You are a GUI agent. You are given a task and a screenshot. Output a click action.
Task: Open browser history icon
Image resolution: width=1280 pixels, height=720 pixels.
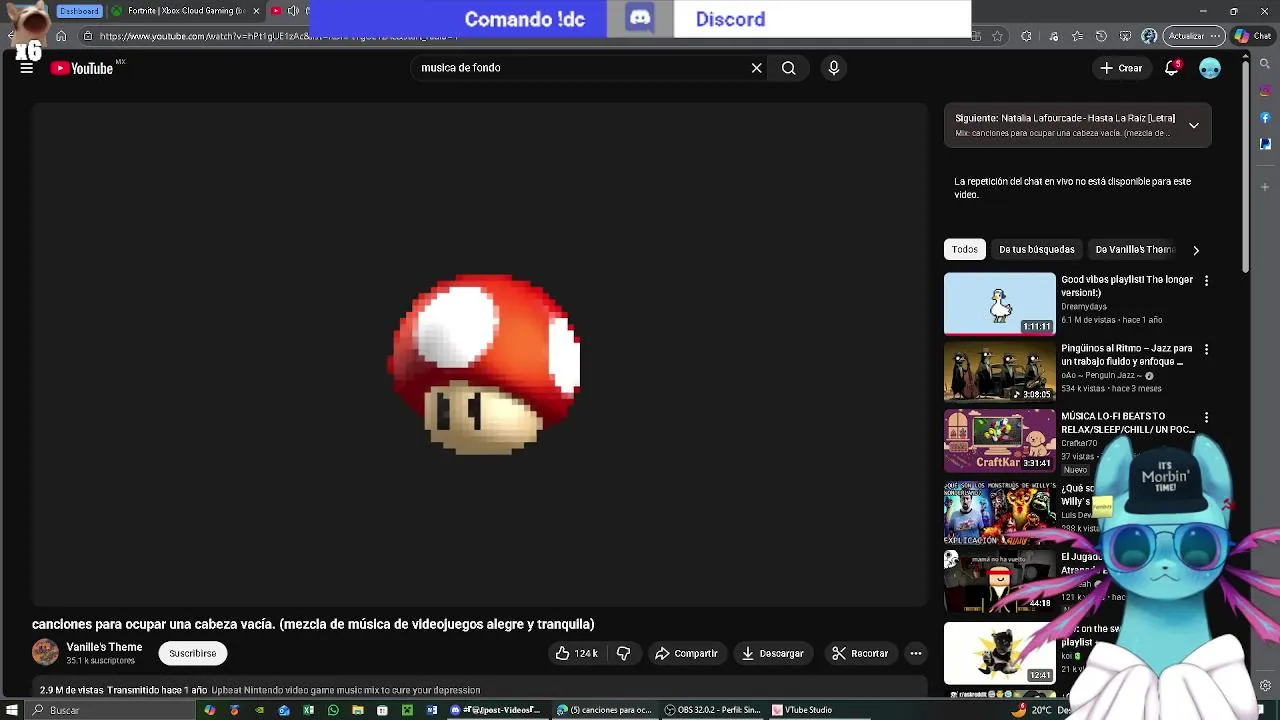(1101, 36)
